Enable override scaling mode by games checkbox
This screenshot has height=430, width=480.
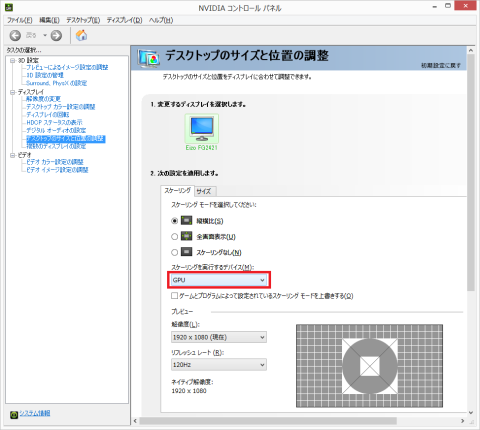tap(174, 296)
